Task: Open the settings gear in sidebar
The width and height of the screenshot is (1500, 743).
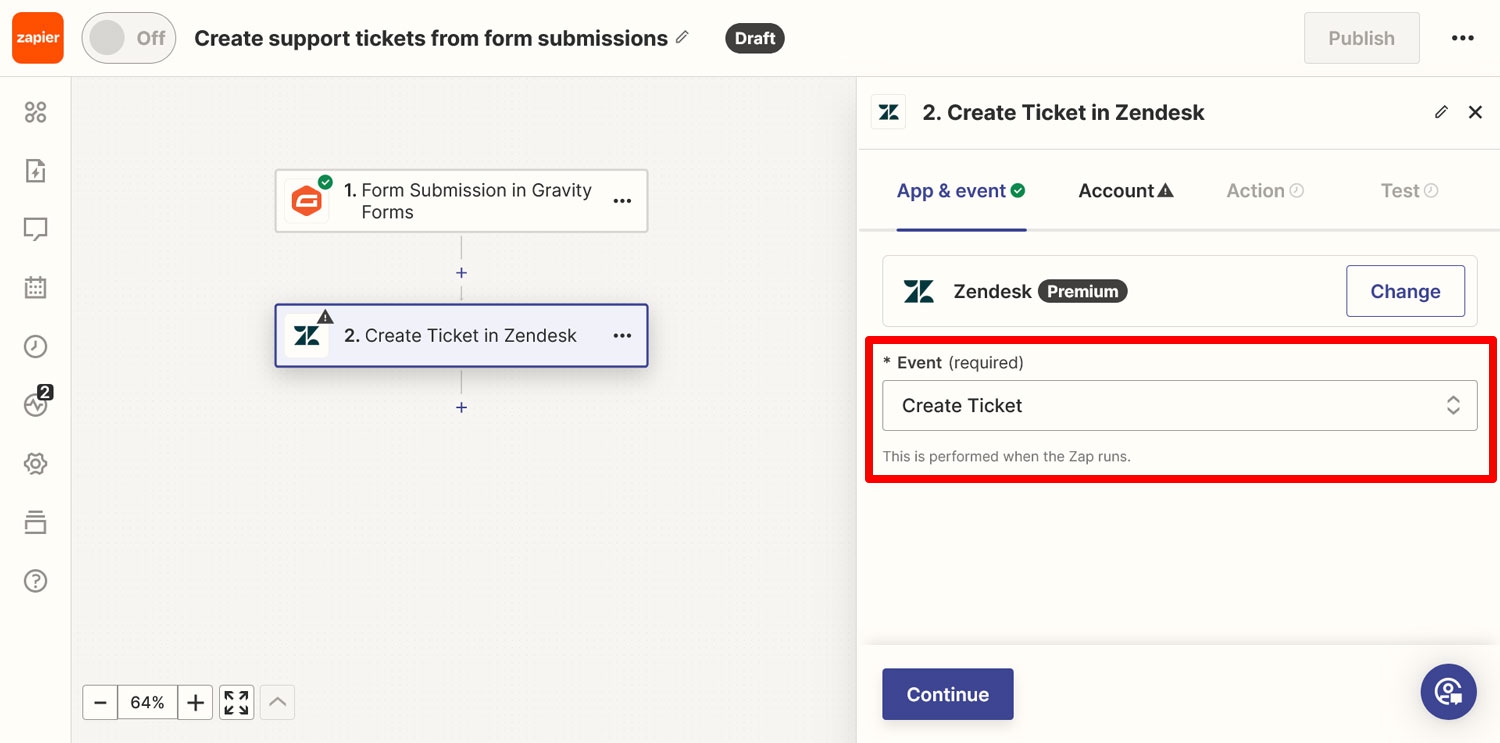Action: (x=35, y=464)
